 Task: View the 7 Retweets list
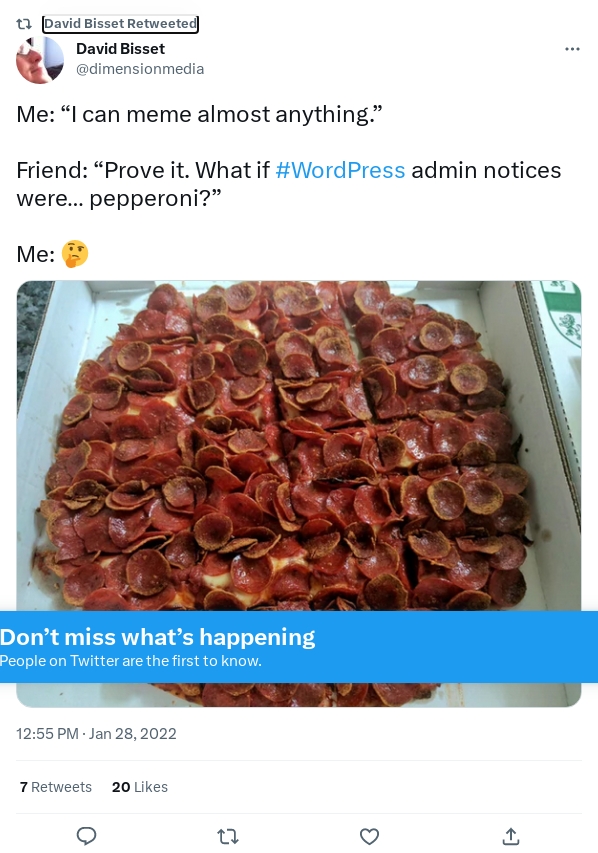coord(56,787)
